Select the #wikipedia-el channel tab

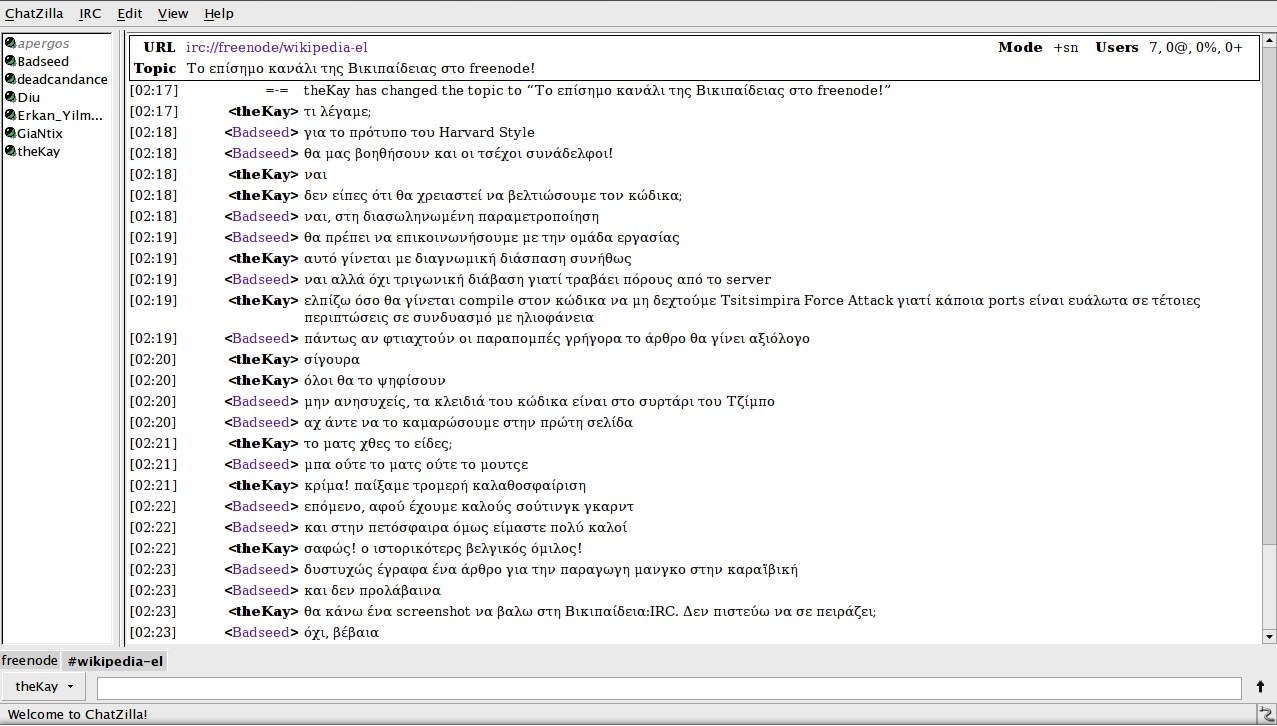114,660
